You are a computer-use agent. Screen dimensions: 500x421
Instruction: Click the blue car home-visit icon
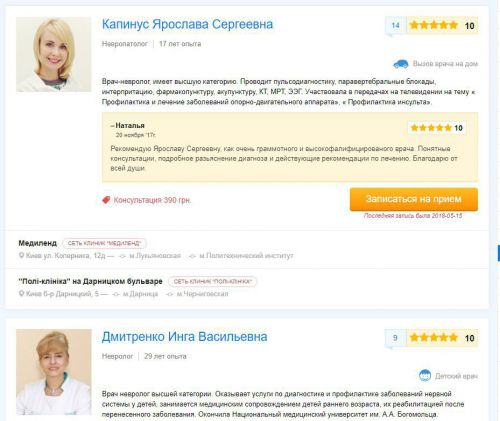(401, 64)
